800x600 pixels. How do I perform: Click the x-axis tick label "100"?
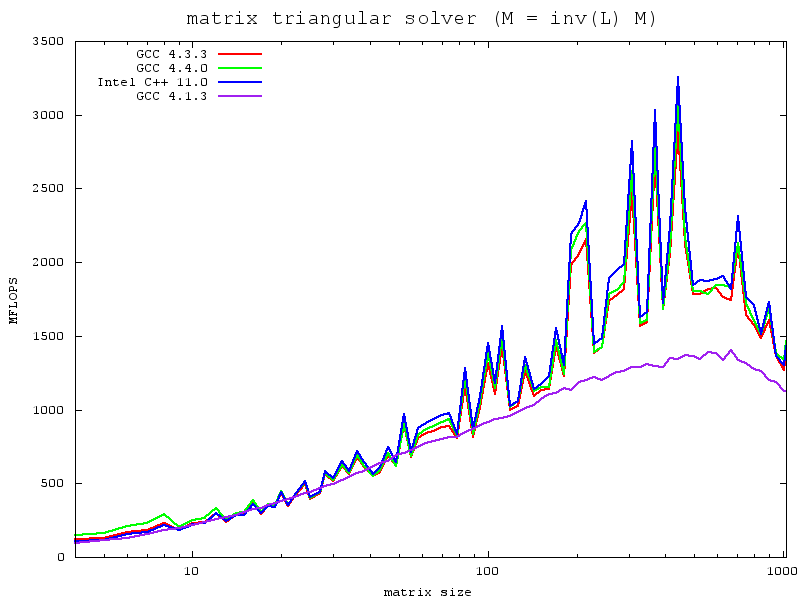pos(487,573)
